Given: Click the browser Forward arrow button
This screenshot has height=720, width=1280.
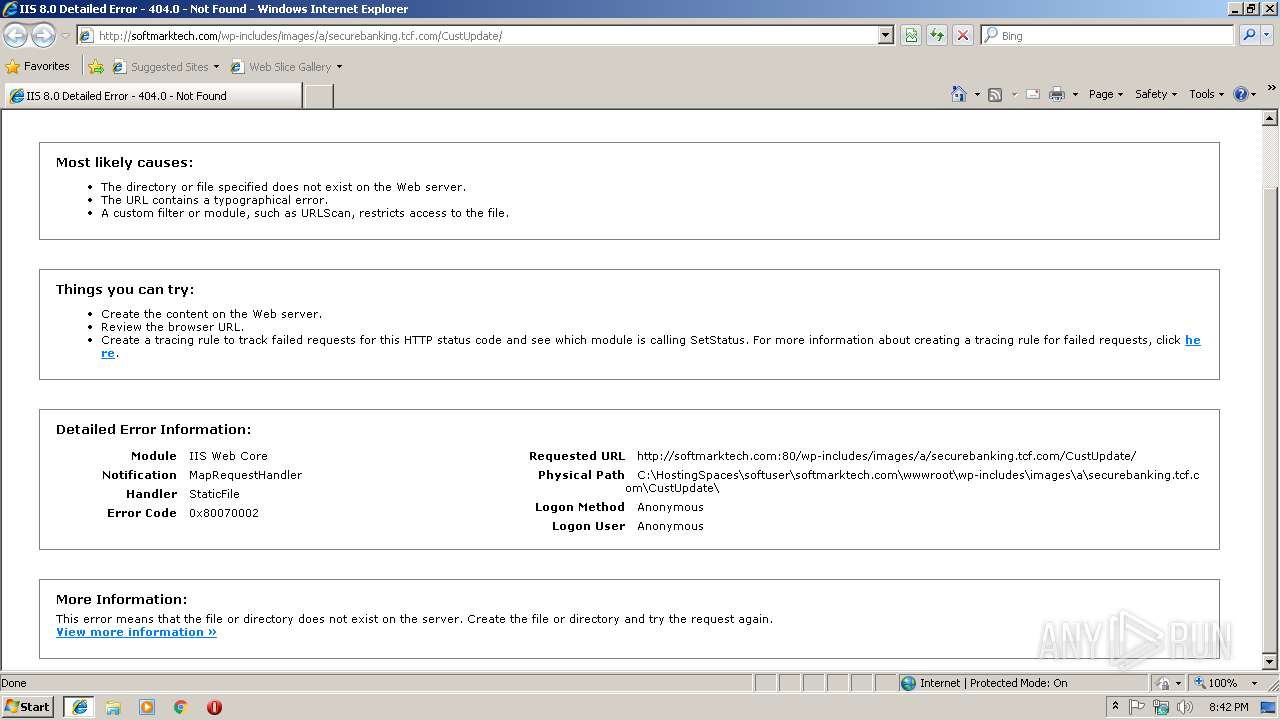Looking at the screenshot, I should click(43, 36).
